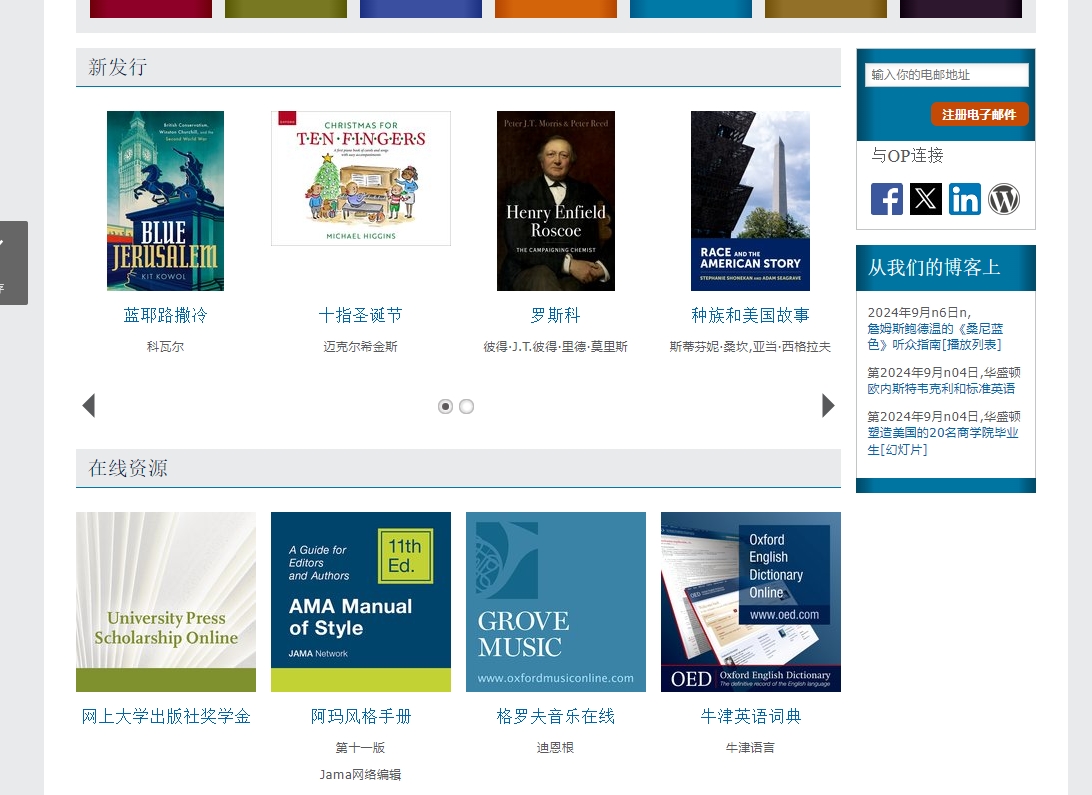Image resolution: width=1092 pixels, height=795 pixels.
Task: Click the teal blue category color tile
Action: [691, 8]
